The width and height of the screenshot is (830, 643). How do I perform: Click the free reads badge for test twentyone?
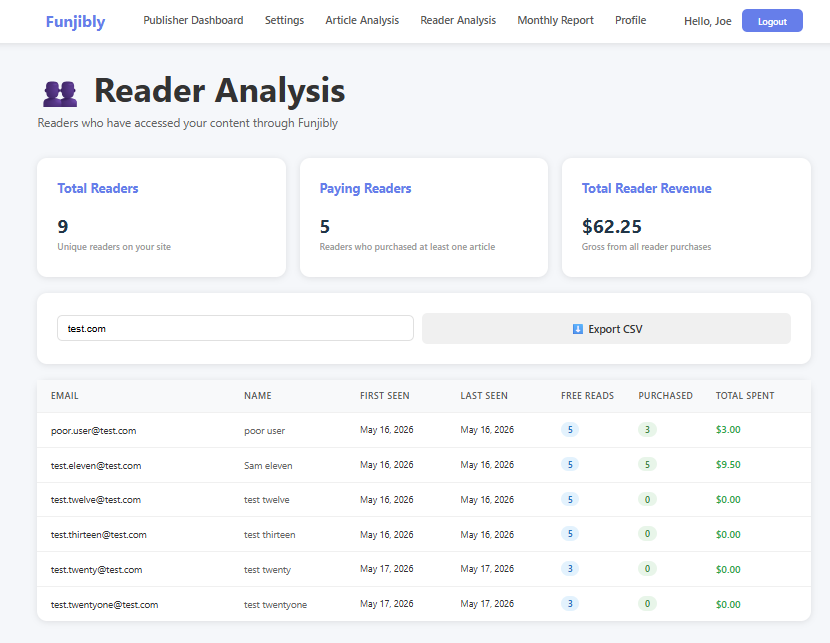tap(570, 603)
